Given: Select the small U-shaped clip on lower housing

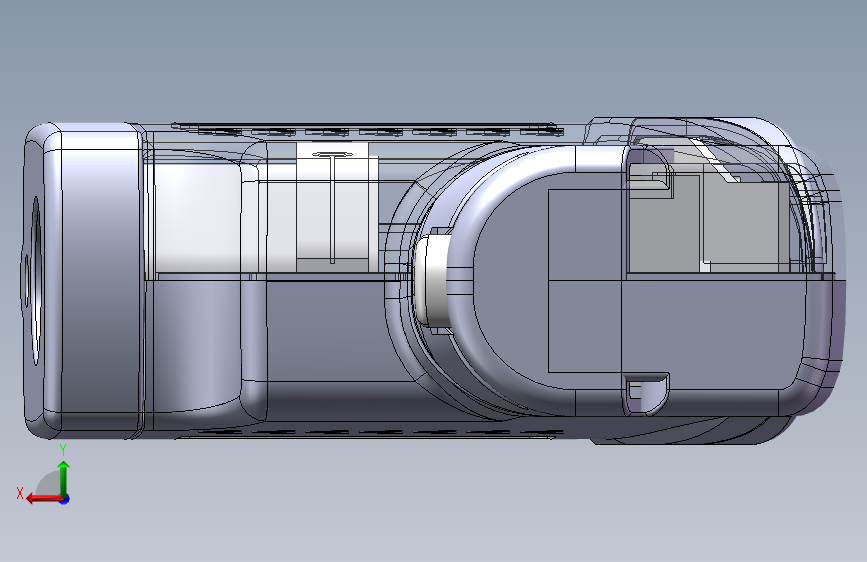Looking at the screenshot, I should point(646,393).
